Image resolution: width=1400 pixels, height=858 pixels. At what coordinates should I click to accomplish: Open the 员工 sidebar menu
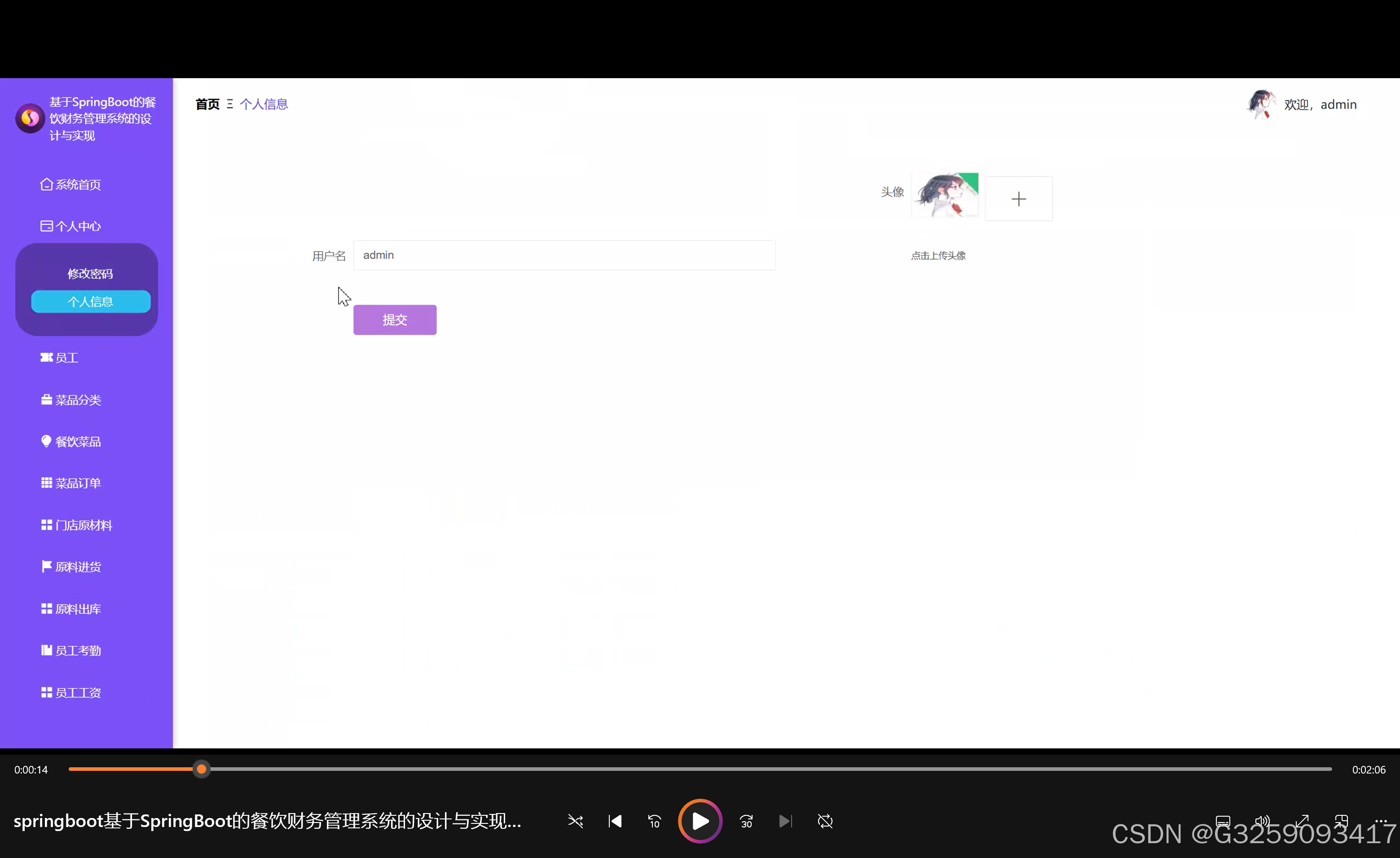click(x=59, y=358)
